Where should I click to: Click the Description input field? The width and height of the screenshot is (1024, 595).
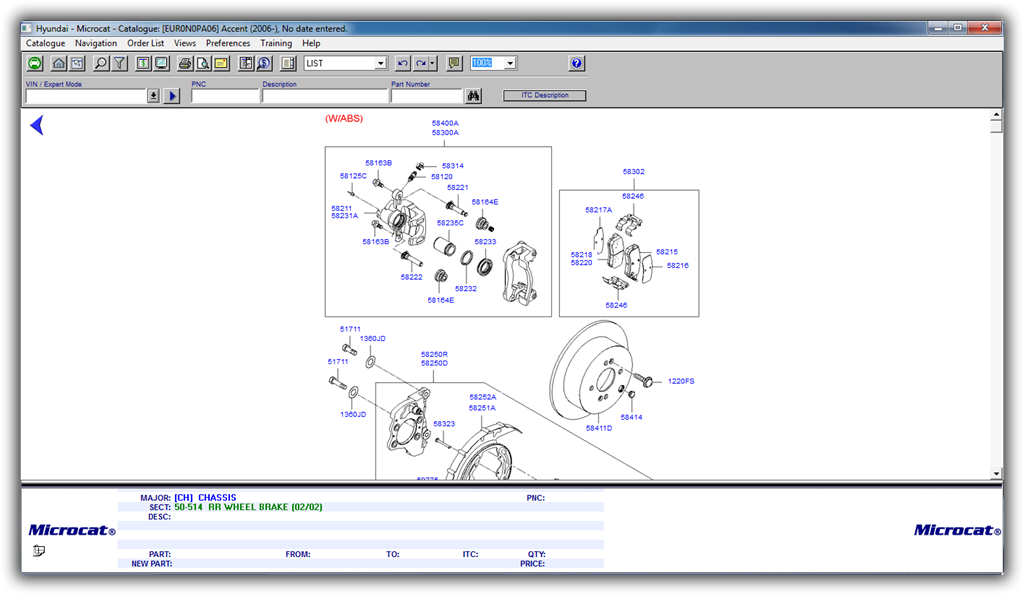point(325,96)
